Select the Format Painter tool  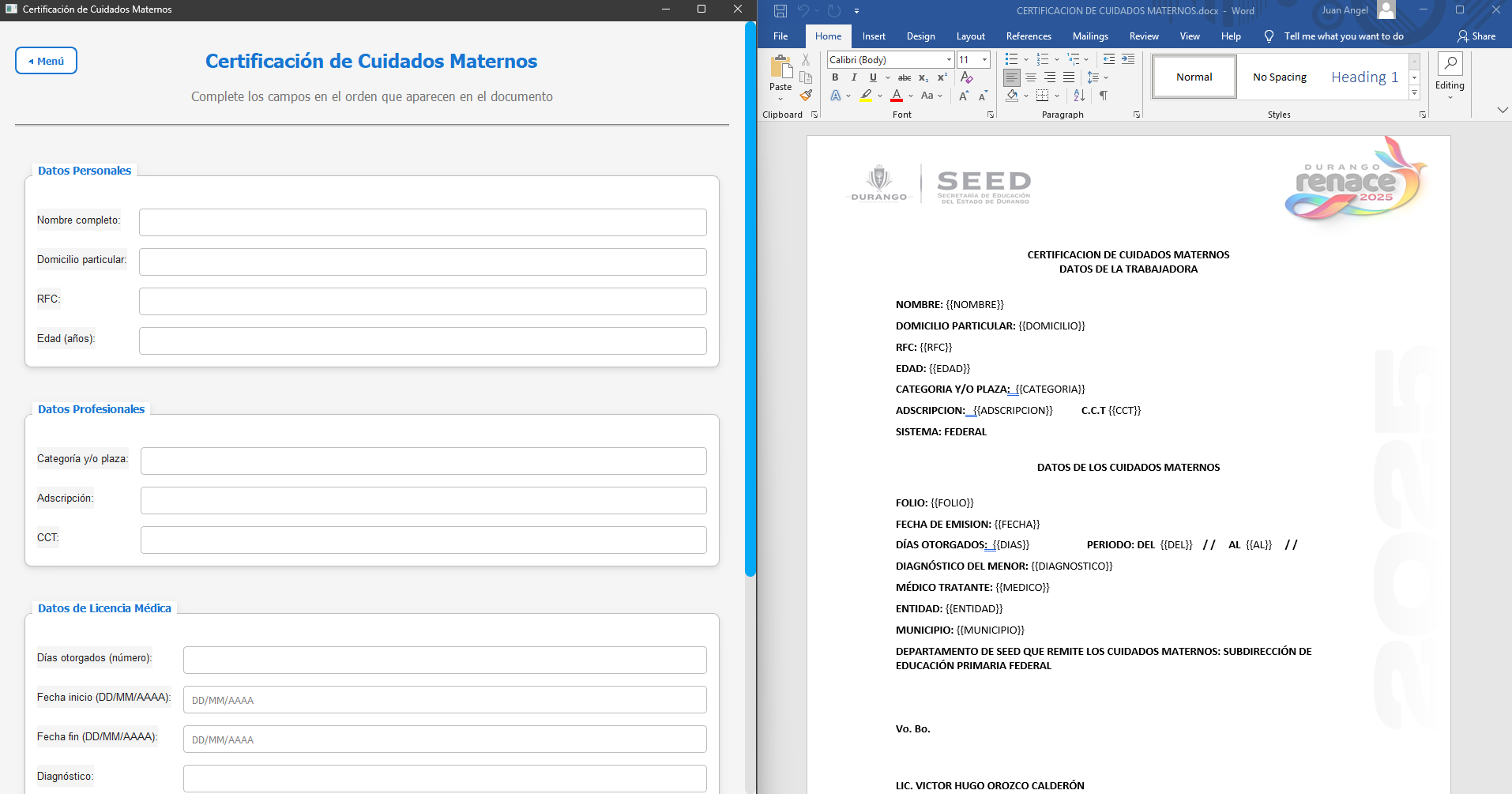pos(807,95)
